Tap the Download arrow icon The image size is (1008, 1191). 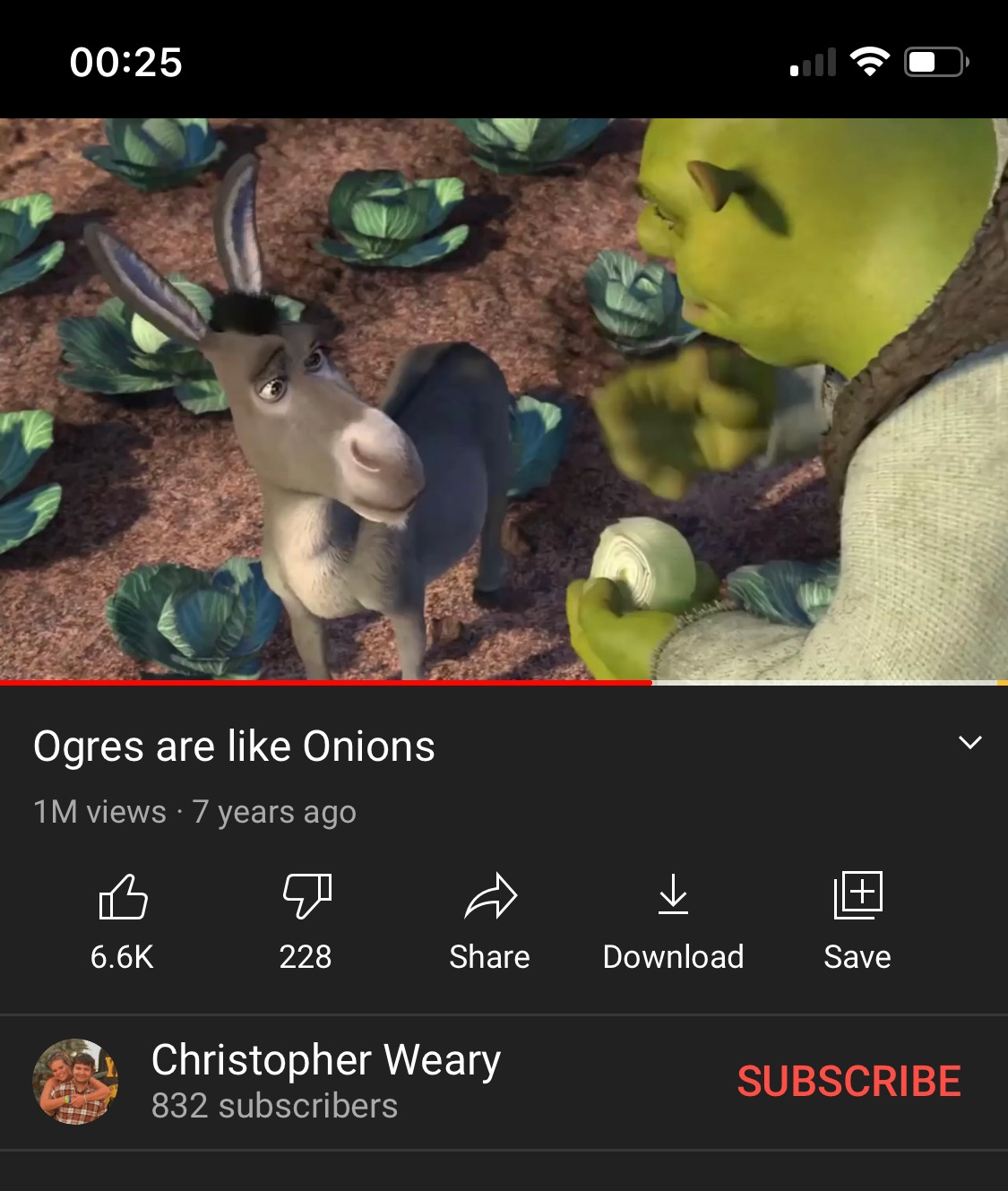click(673, 894)
